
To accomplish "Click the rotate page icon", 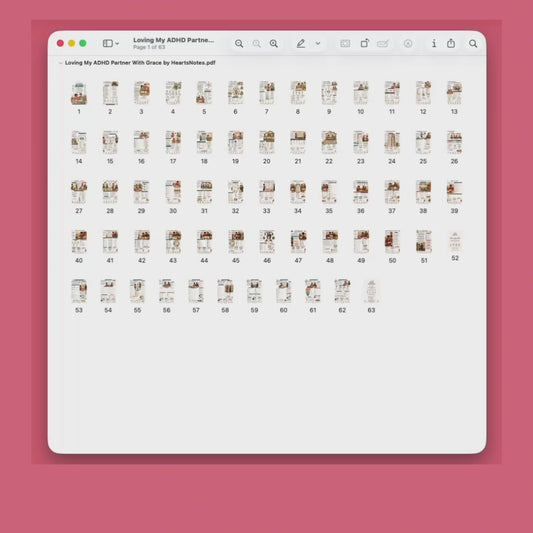I will [x=364, y=44].
